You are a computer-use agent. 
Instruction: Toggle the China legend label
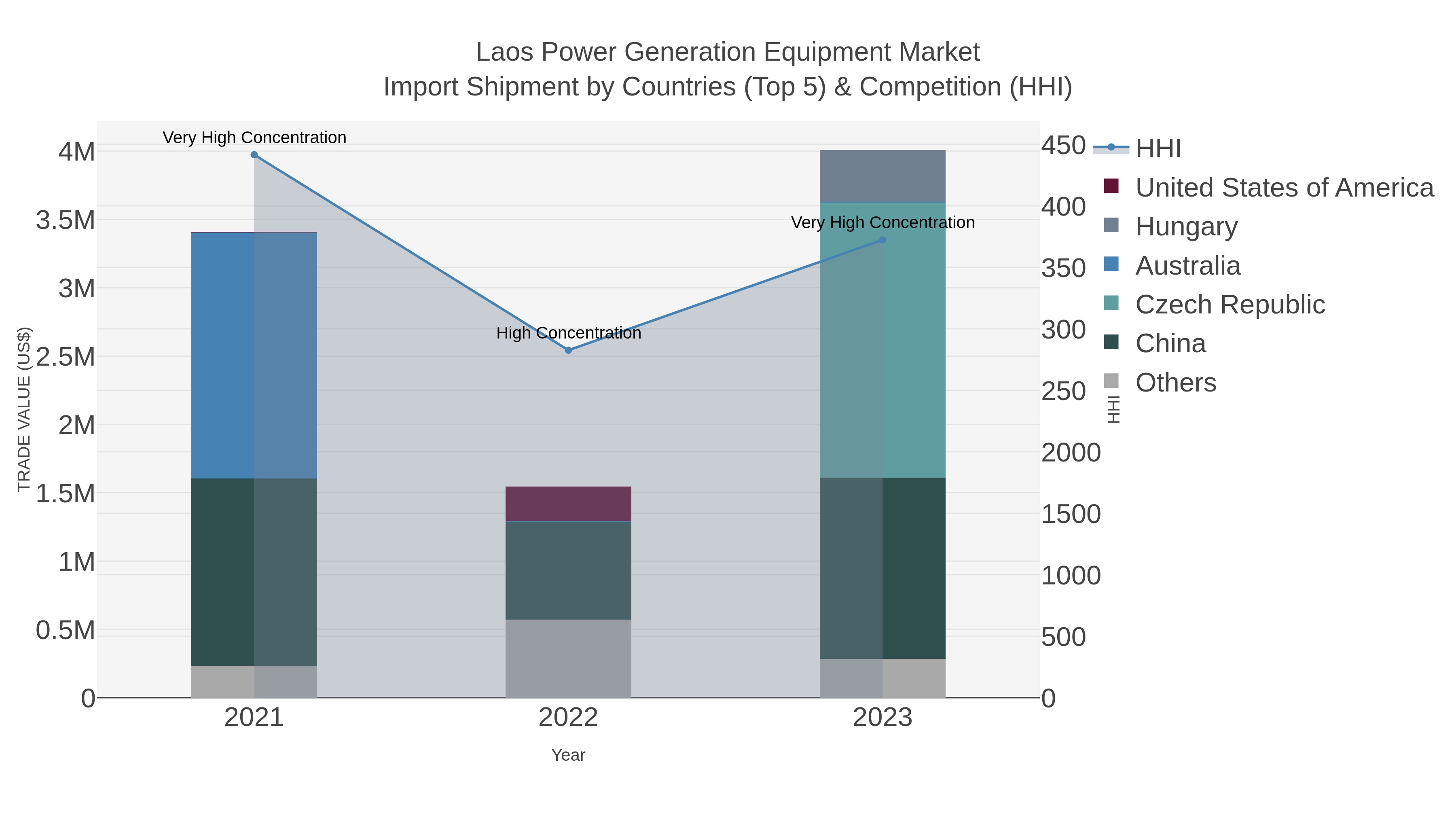(1170, 343)
